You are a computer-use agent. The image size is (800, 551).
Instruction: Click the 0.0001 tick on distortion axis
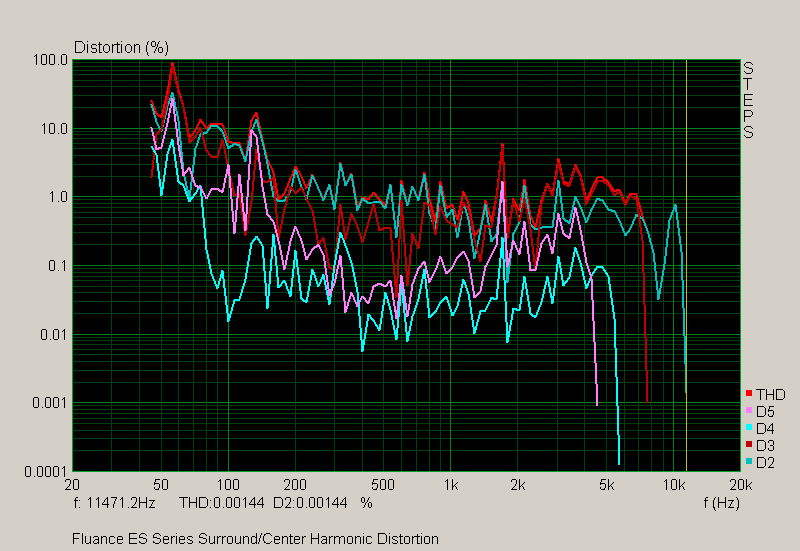coord(46,471)
